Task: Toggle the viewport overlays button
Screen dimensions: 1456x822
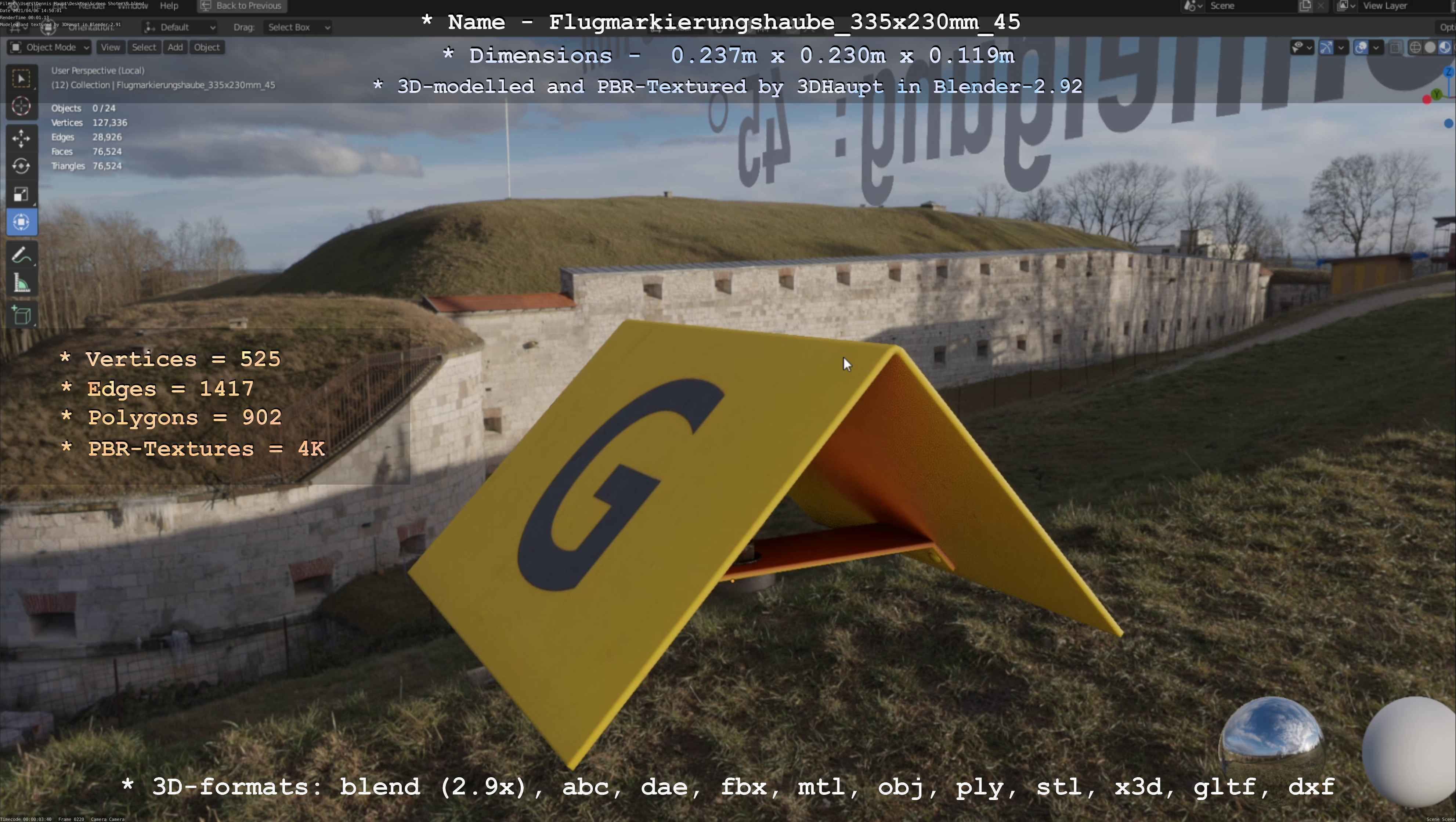Action: (x=1361, y=47)
